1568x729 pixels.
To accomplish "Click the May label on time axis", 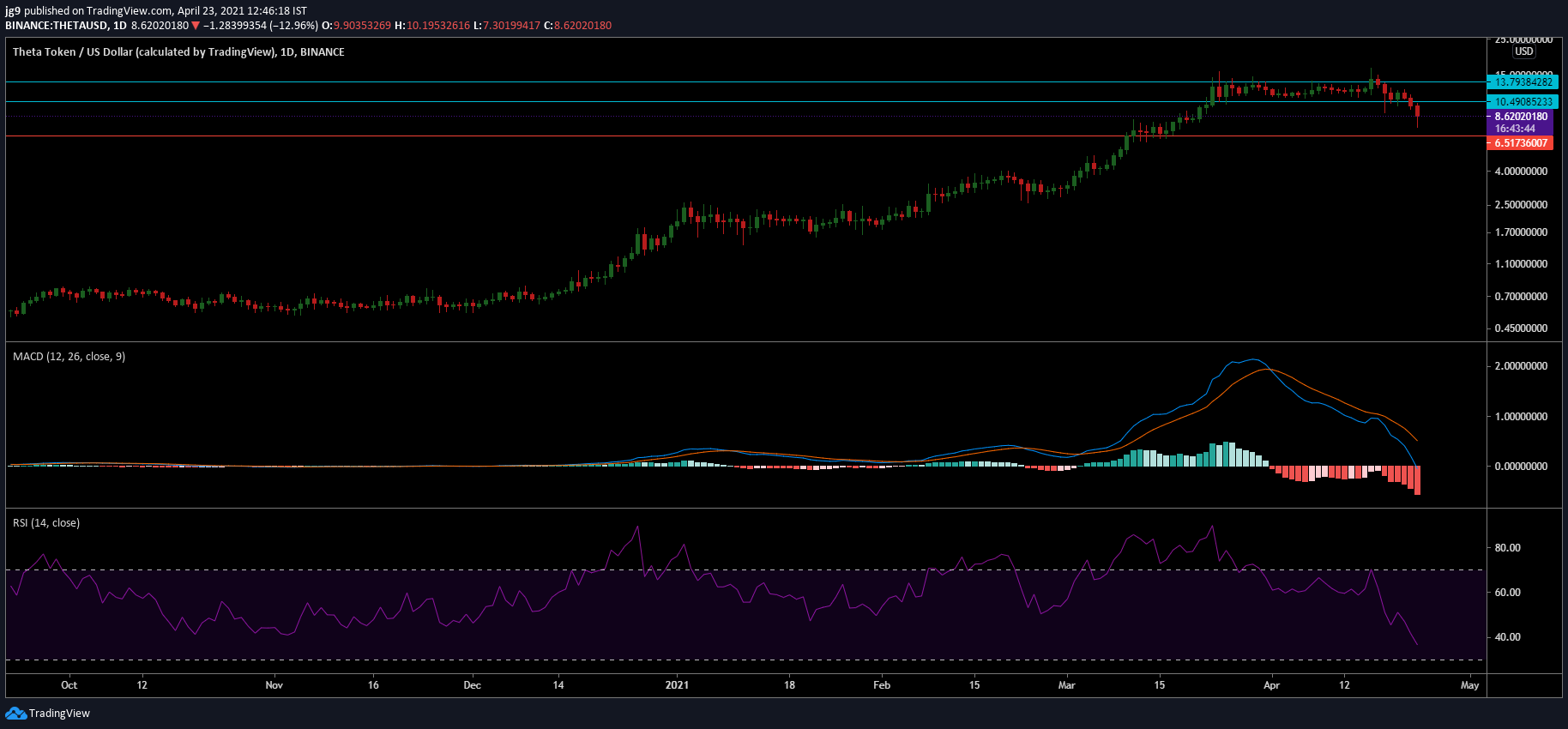I will point(1469,685).
